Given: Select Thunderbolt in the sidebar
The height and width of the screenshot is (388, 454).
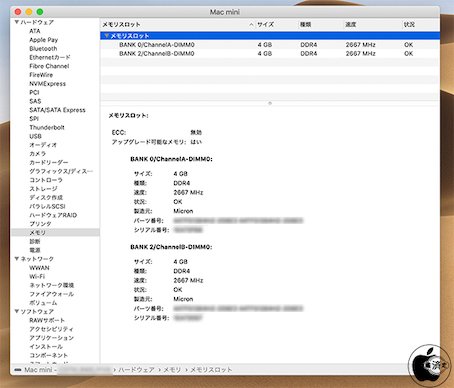Looking at the screenshot, I should point(47,127).
